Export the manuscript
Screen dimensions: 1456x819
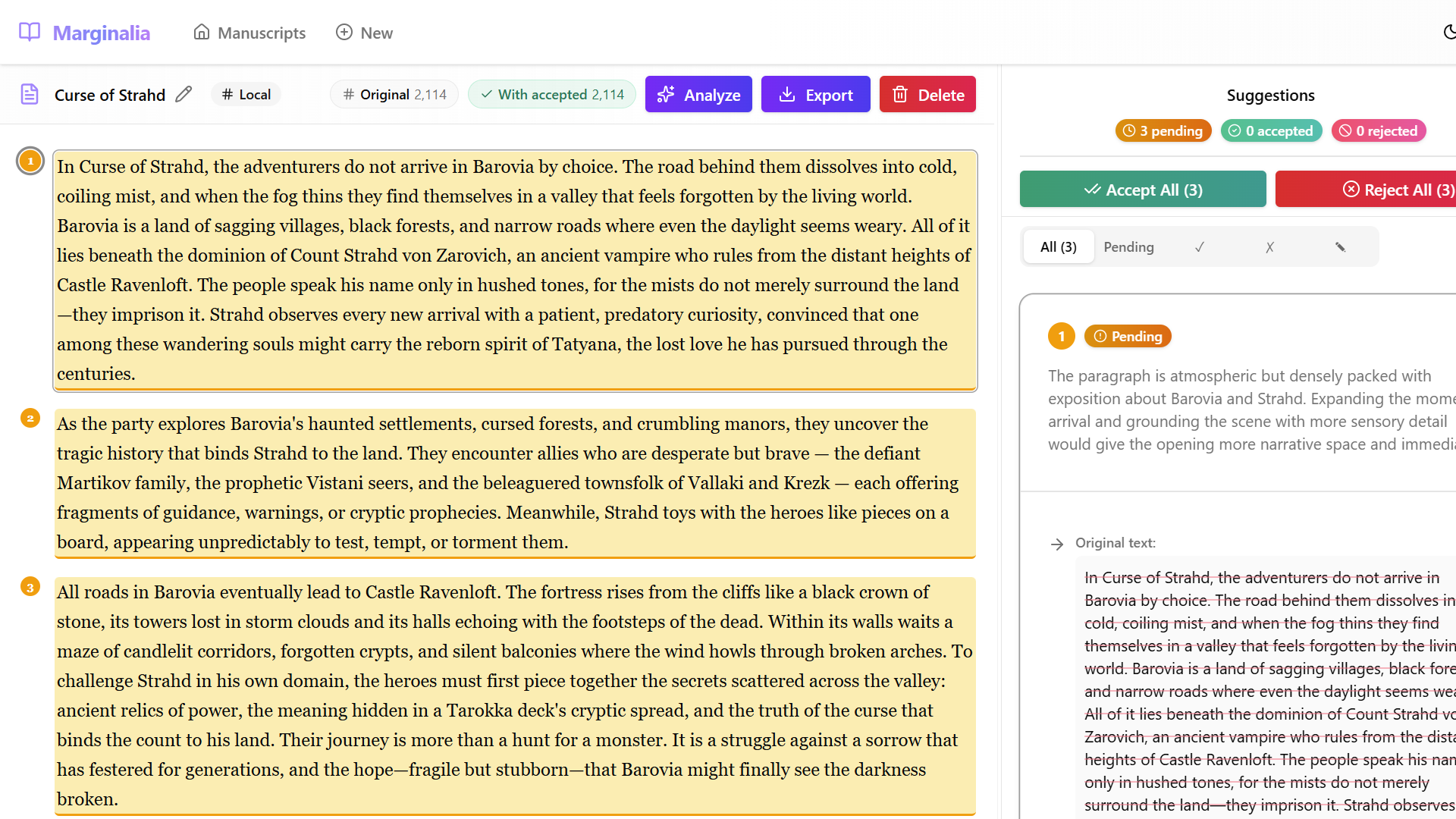click(x=815, y=94)
